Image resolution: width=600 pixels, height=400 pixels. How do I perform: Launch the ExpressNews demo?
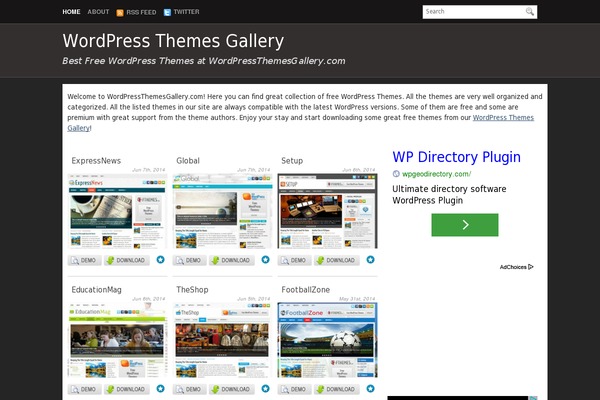point(85,260)
